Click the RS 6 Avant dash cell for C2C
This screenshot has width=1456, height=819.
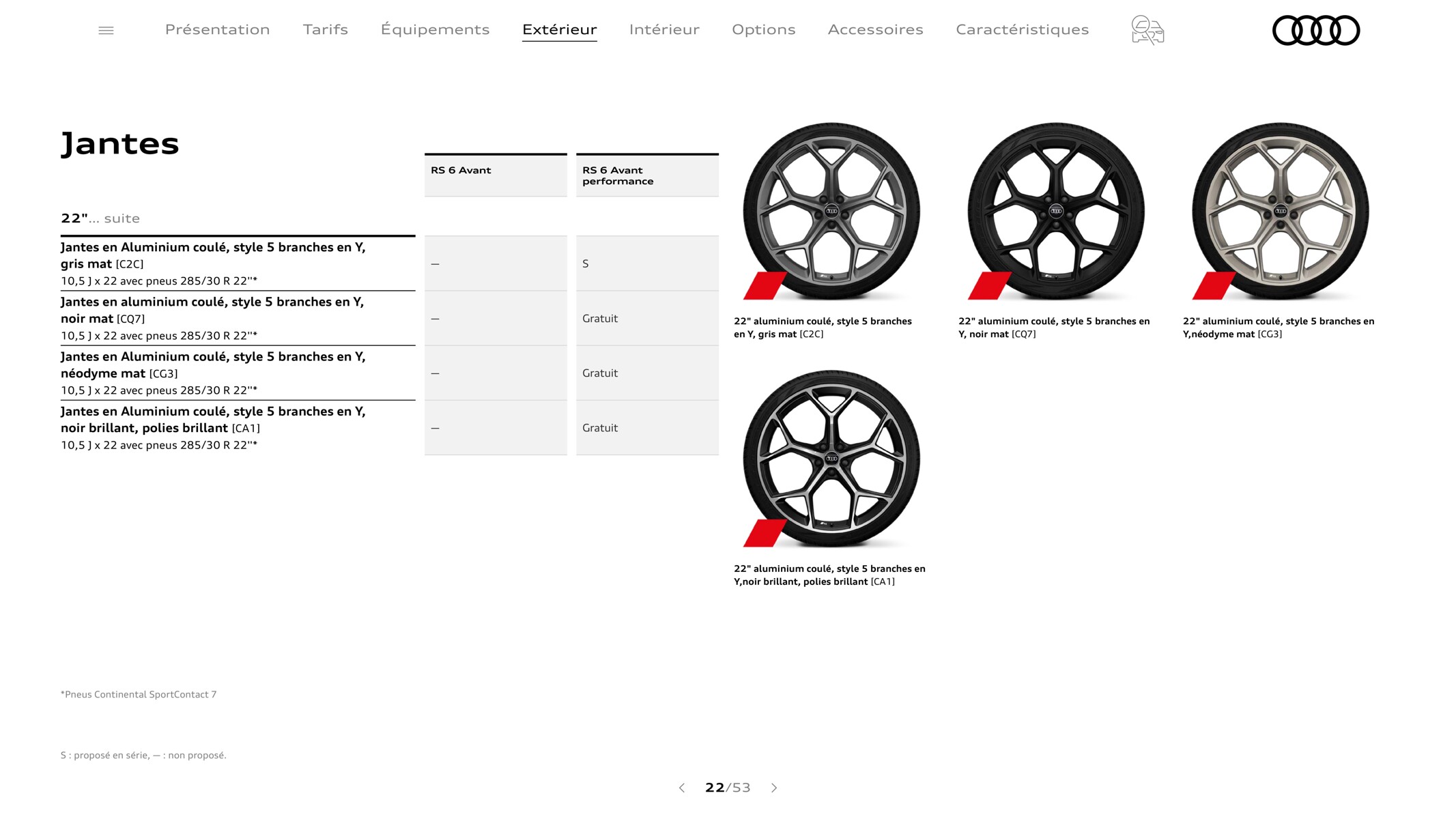[x=496, y=263]
